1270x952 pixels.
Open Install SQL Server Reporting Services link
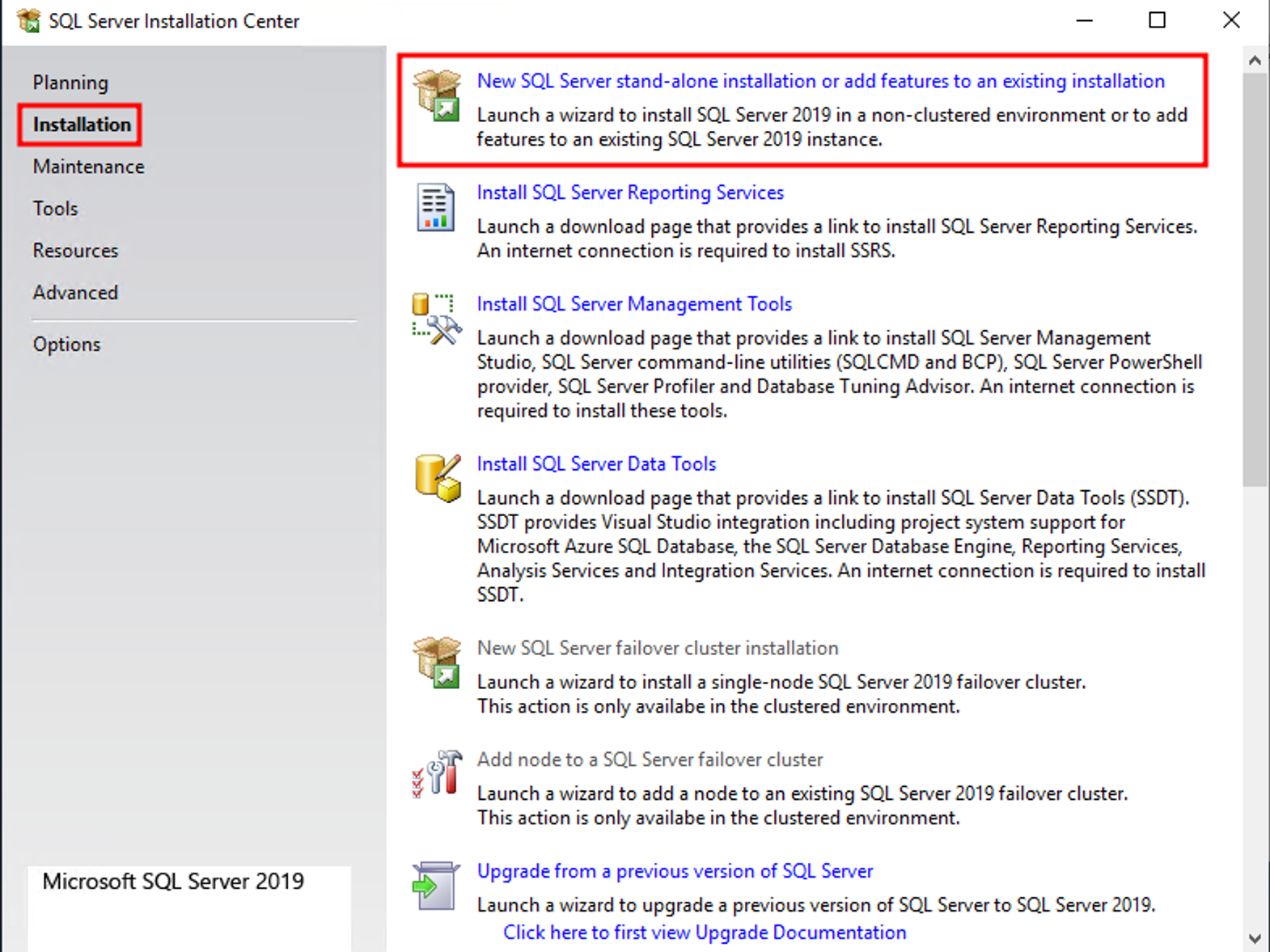pos(630,193)
